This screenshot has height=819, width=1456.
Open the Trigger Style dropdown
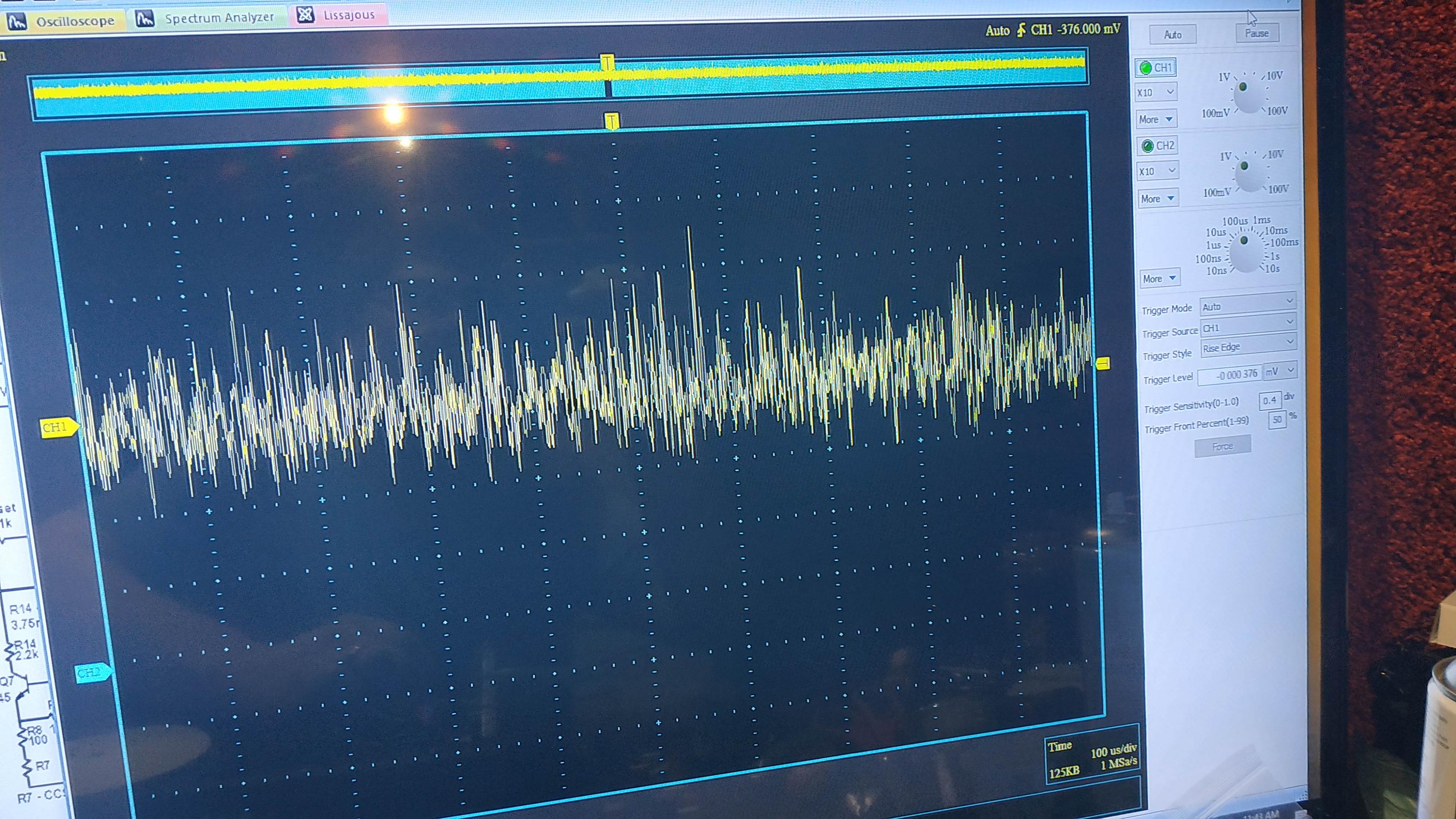(1249, 346)
